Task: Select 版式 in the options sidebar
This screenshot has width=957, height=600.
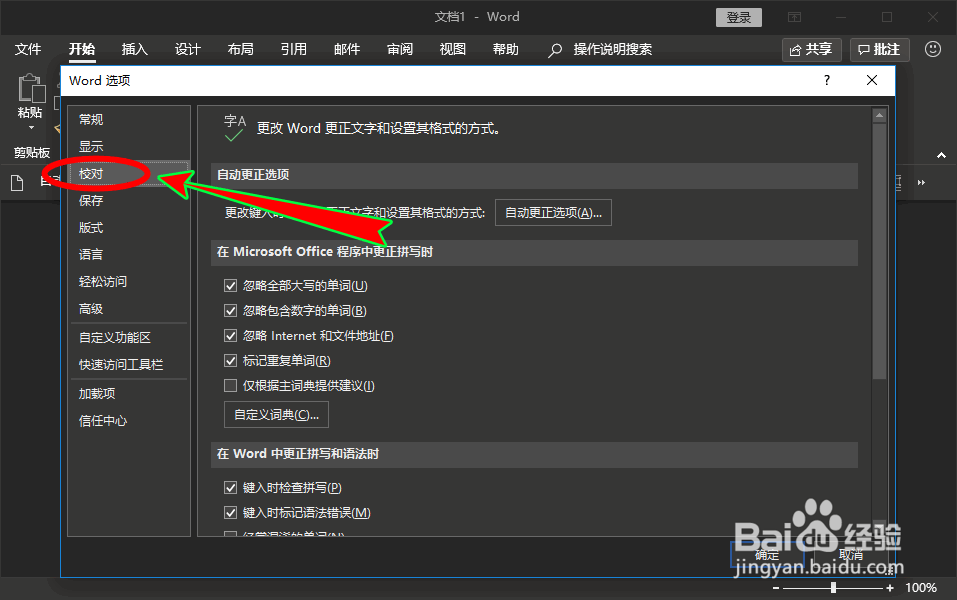Action: [129, 228]
